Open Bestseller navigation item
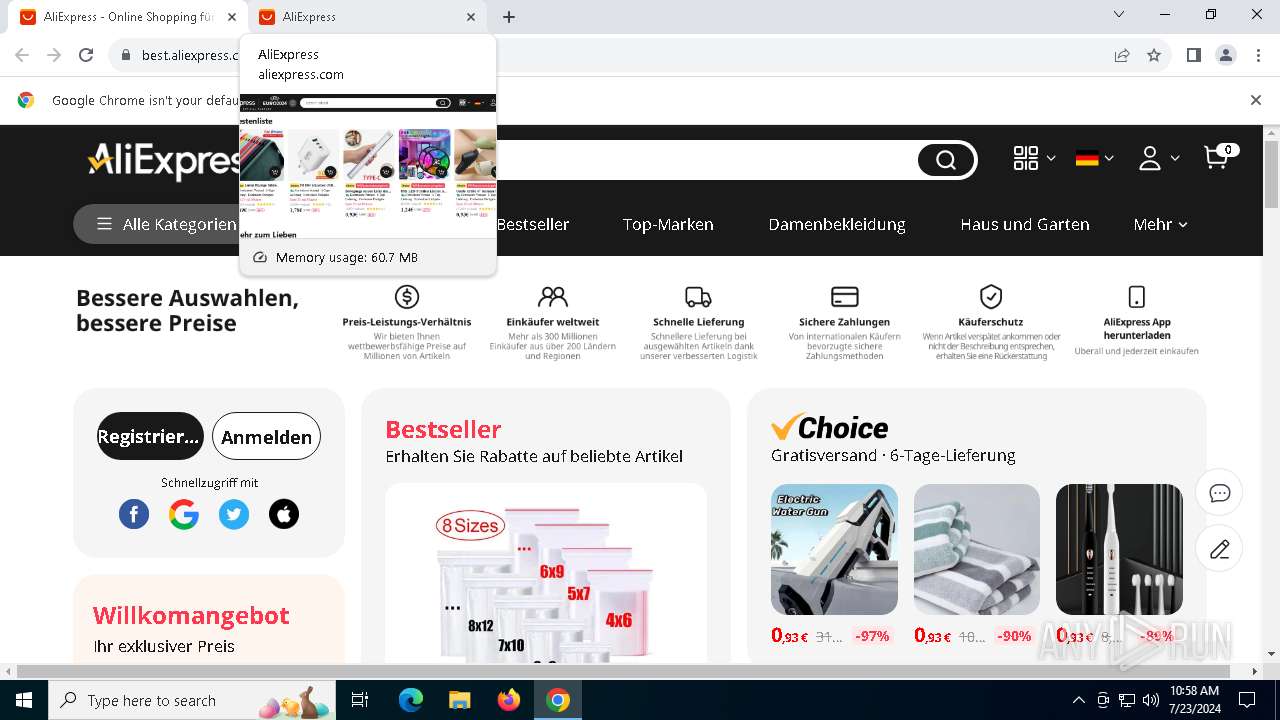Screen dimensions: 1280x720 (x=533, y=224)
